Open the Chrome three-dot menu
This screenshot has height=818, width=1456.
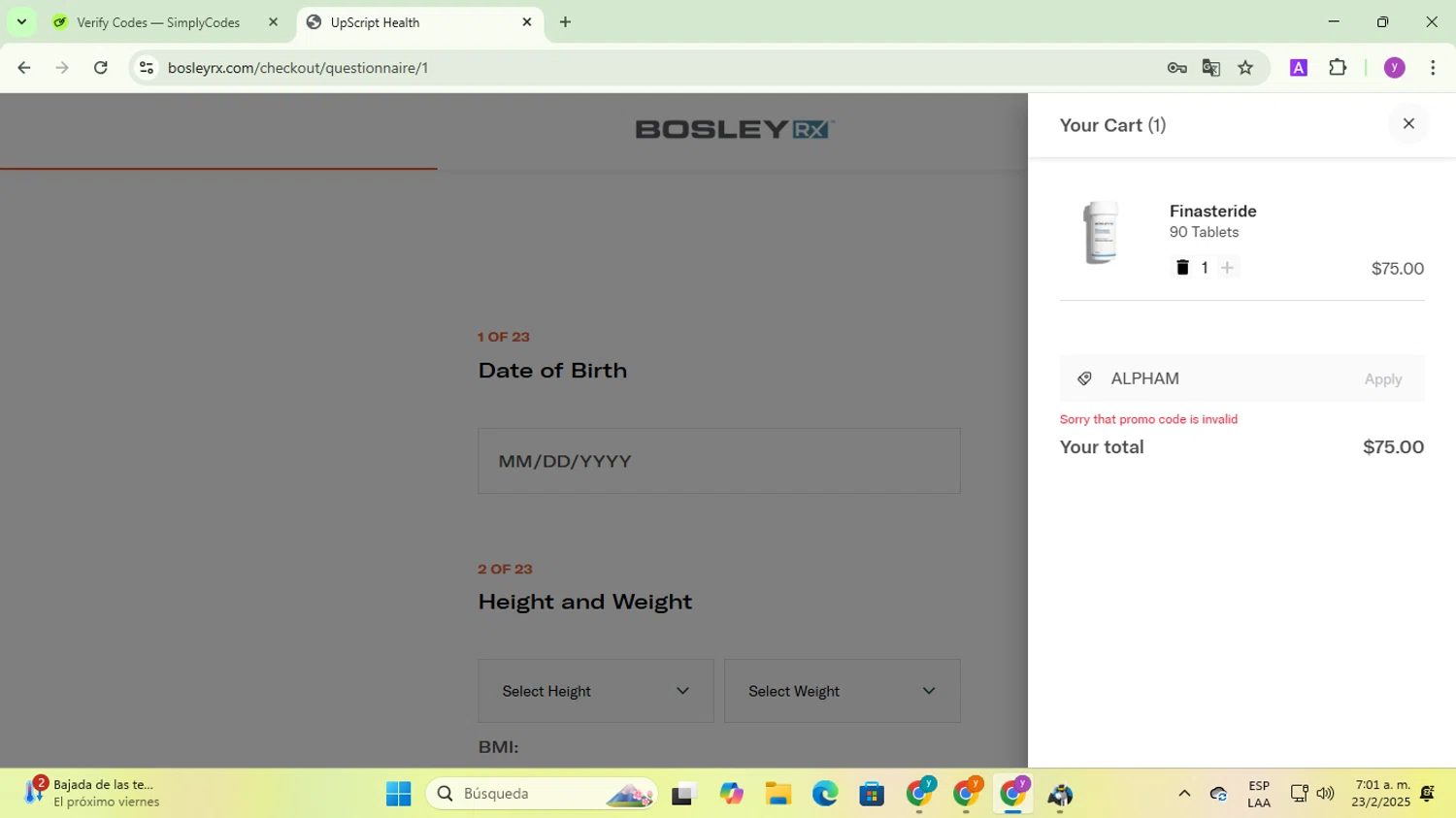[1433, 68]
